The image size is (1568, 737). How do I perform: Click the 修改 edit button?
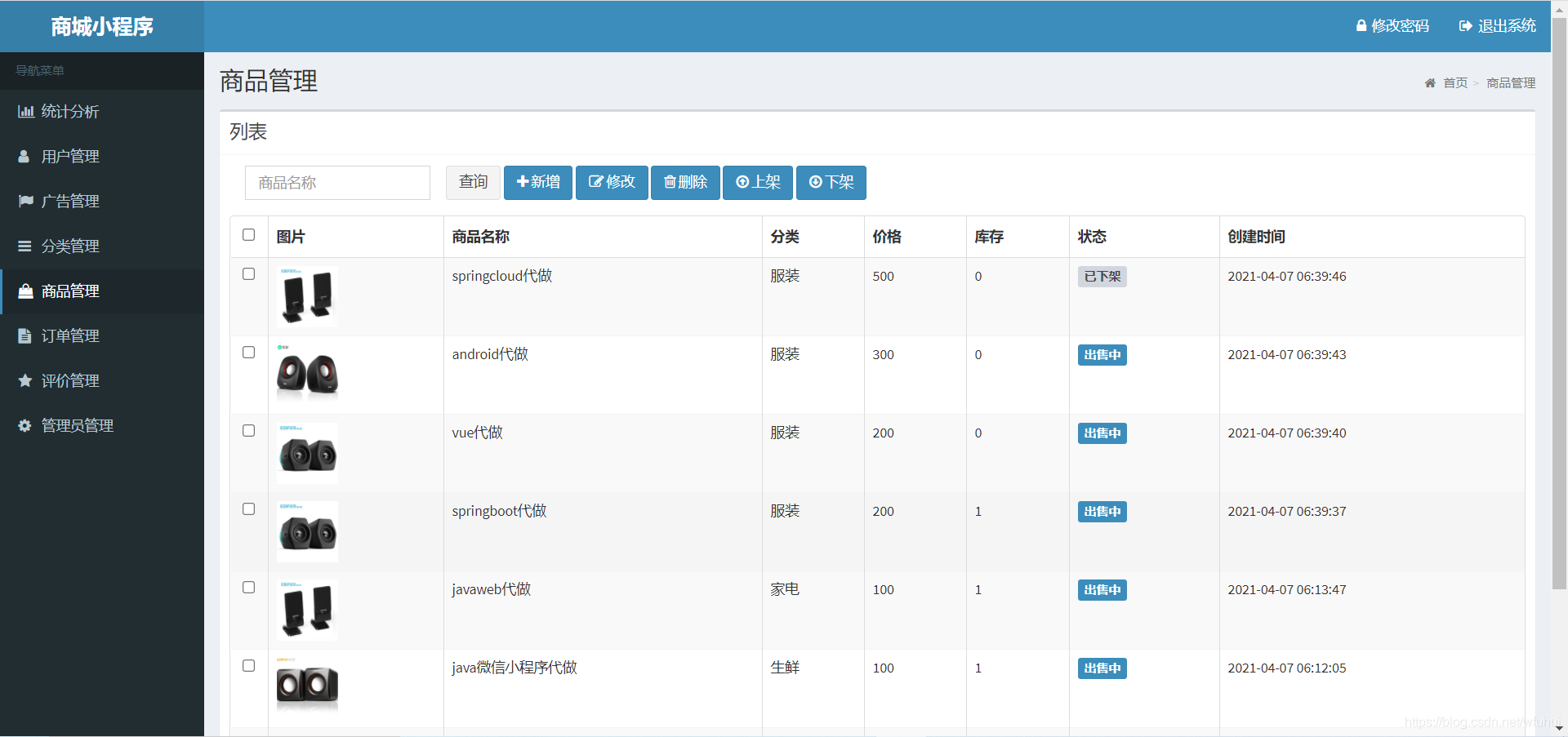pos(612,183)
